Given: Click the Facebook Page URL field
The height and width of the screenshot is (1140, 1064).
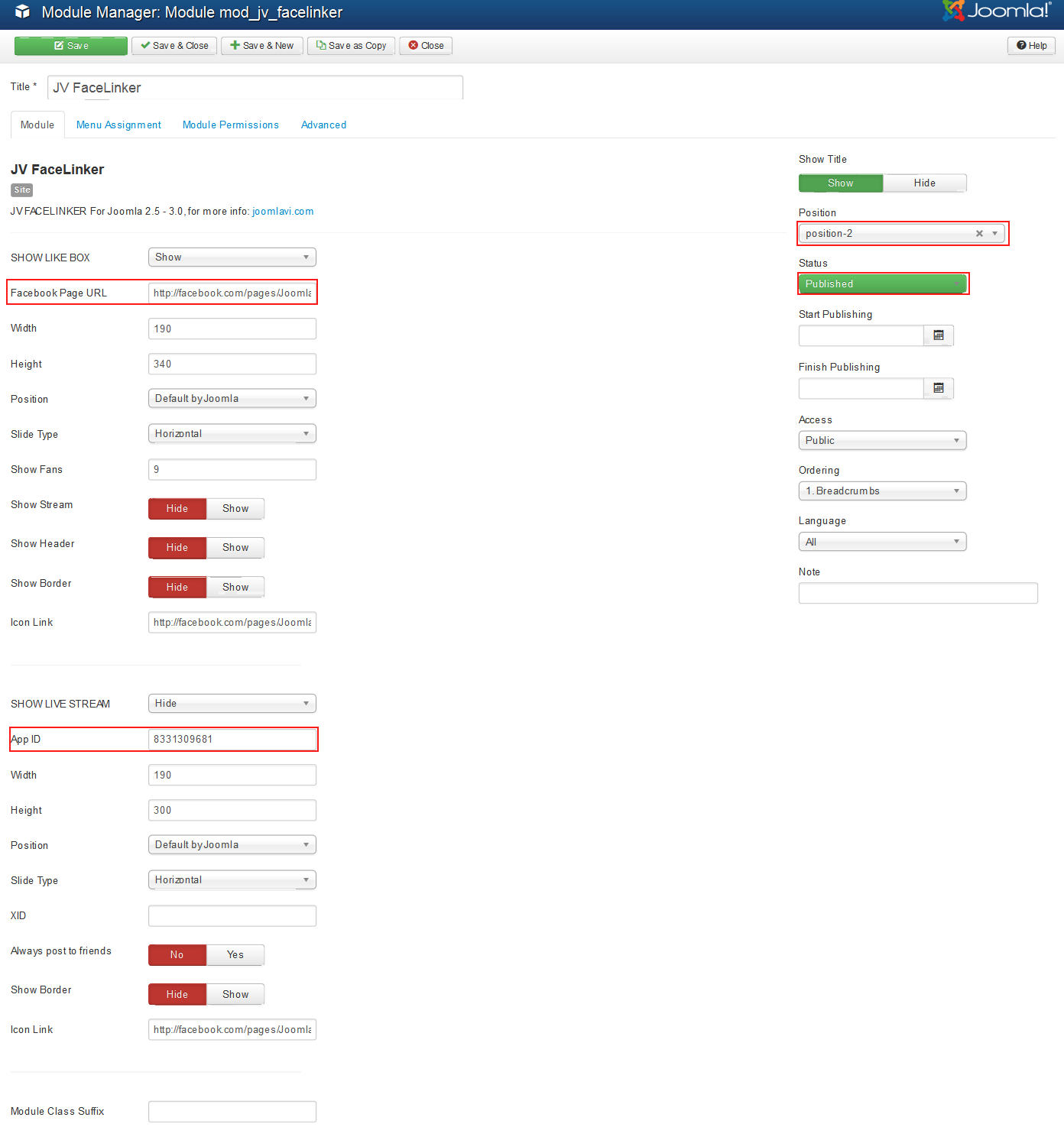Looking at the screenshot, I should coord(232,293).
